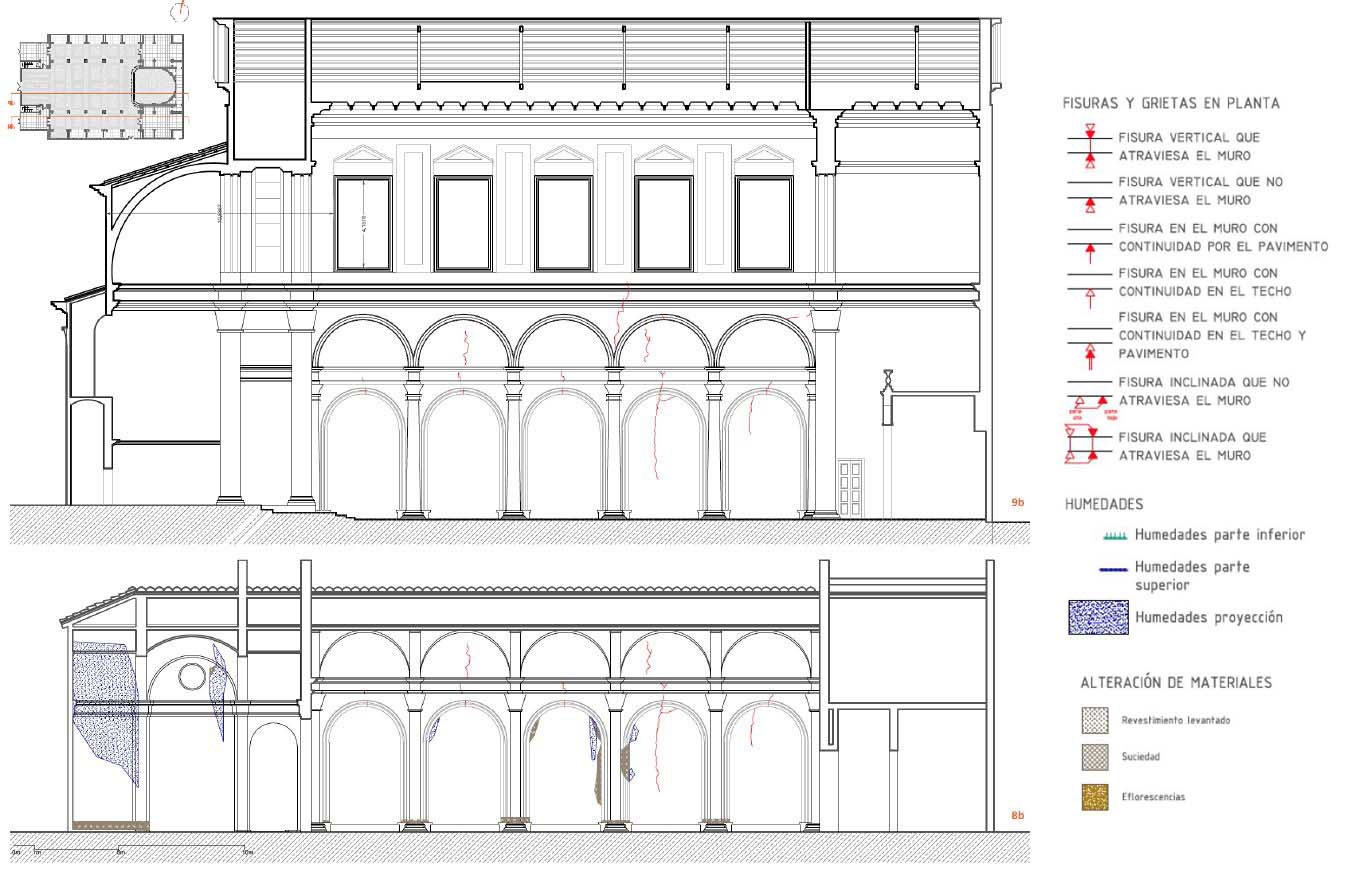Click the circular oculus in section 8b
This screenshot has height=873, width=1350.
(191, 675)
